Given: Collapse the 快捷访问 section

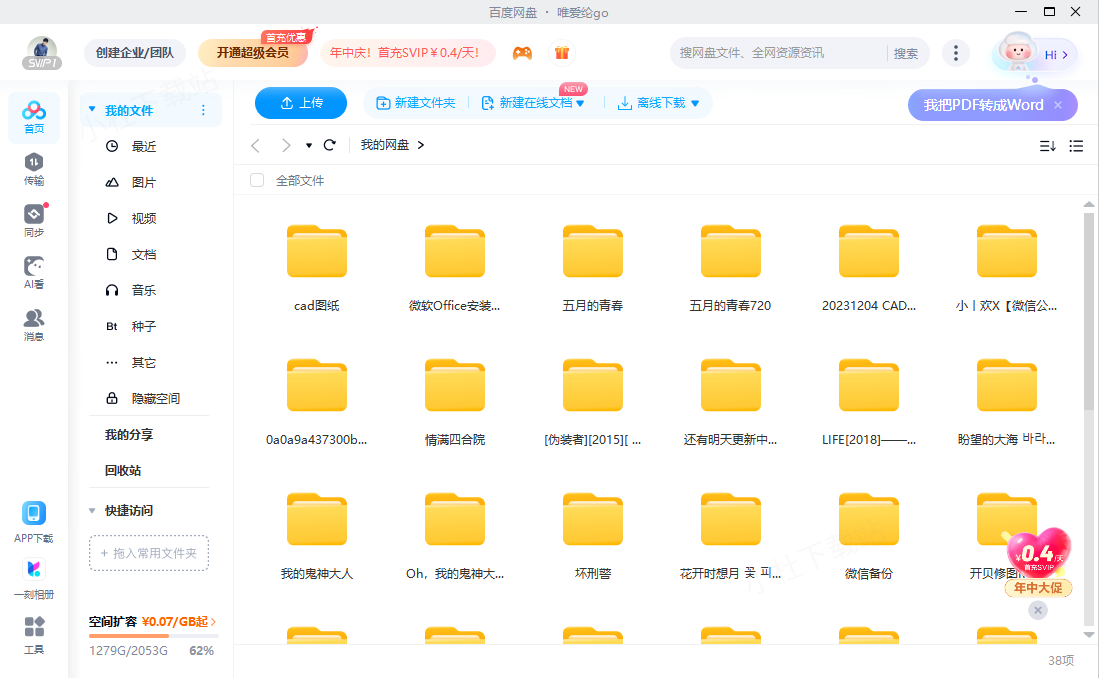Looking at the screenshot, I should 92,510.
